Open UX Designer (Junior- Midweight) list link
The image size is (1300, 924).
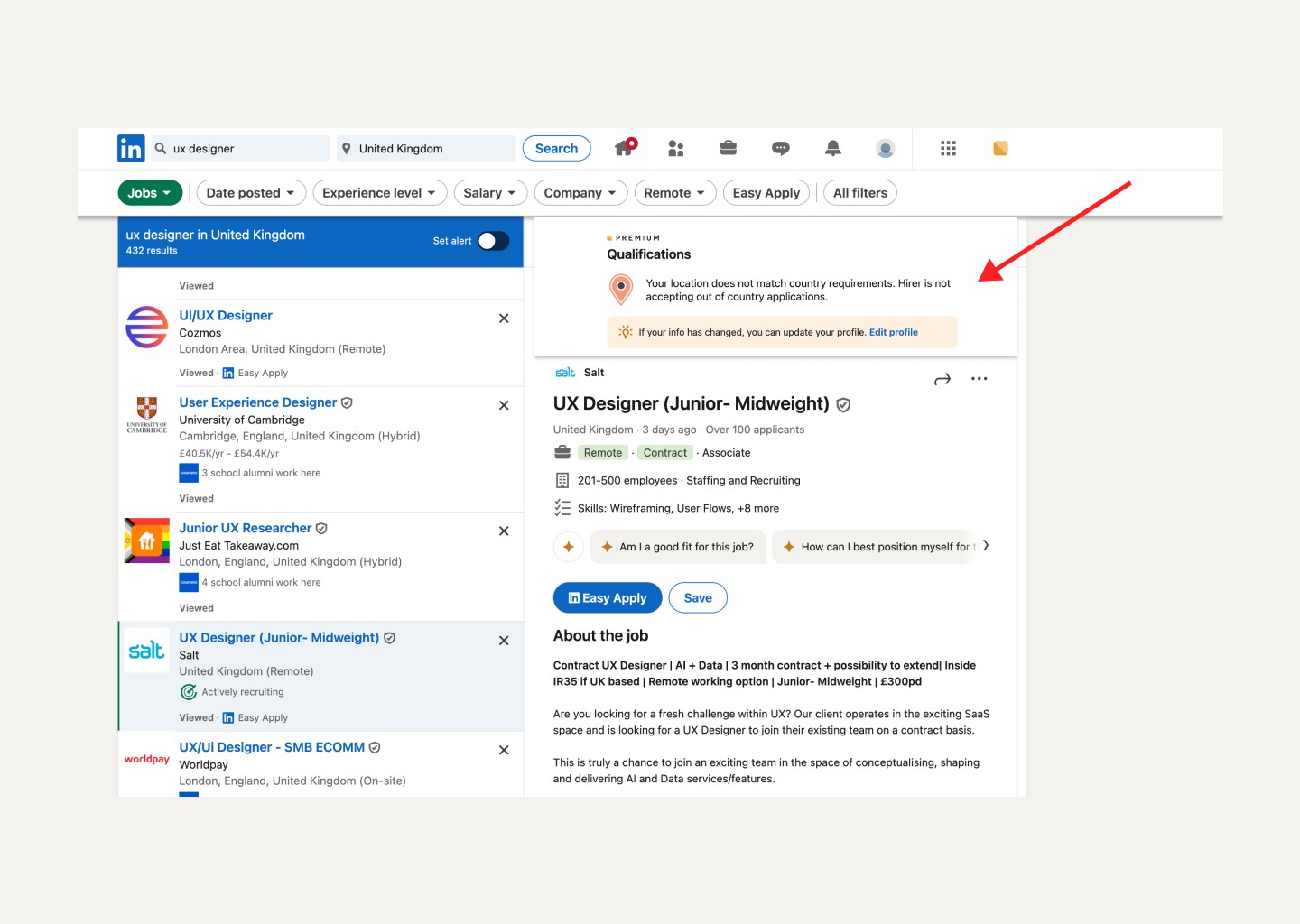(279, 637)
